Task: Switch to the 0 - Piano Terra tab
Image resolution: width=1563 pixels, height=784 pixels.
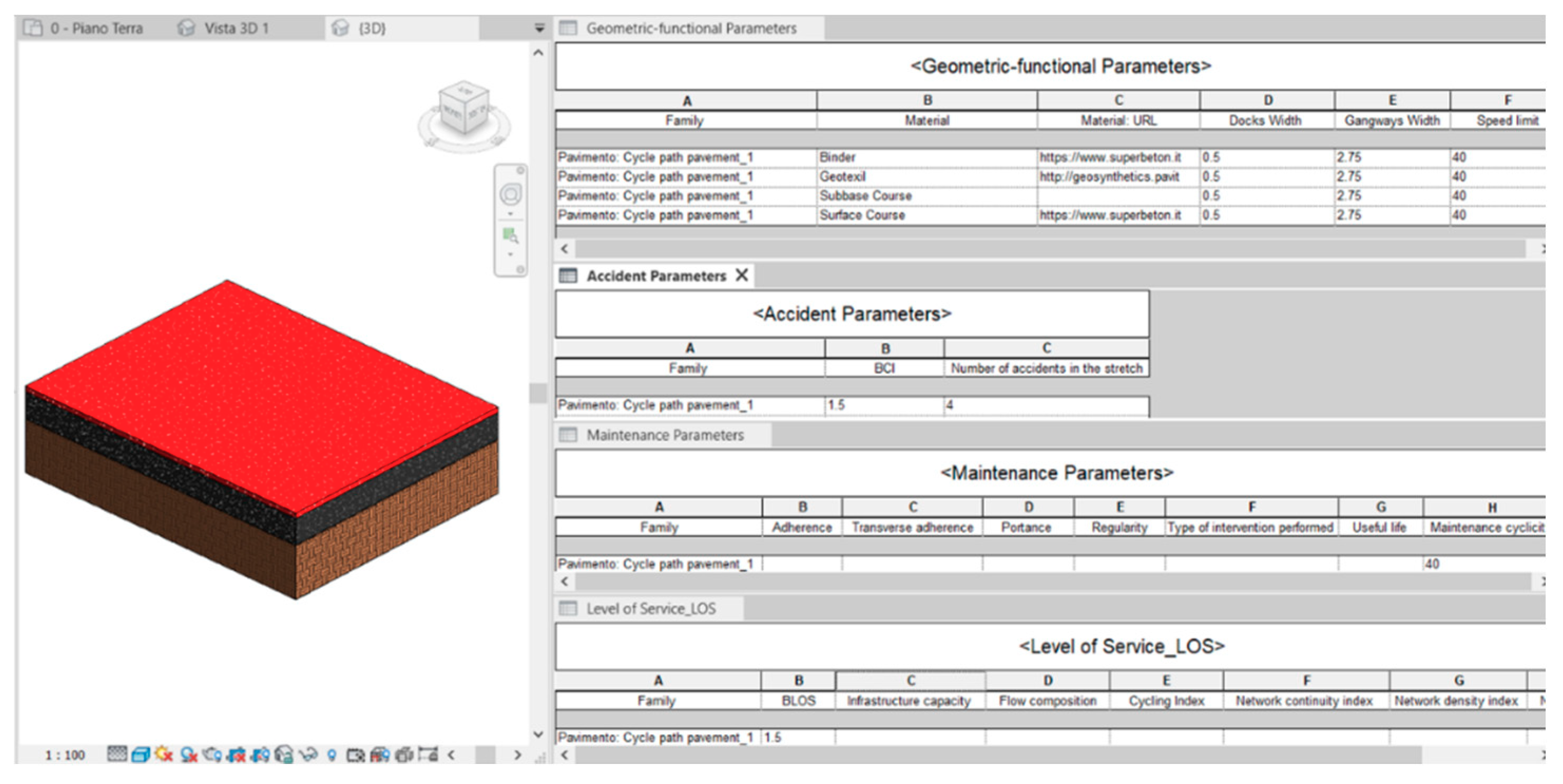Action: point(96,28)
